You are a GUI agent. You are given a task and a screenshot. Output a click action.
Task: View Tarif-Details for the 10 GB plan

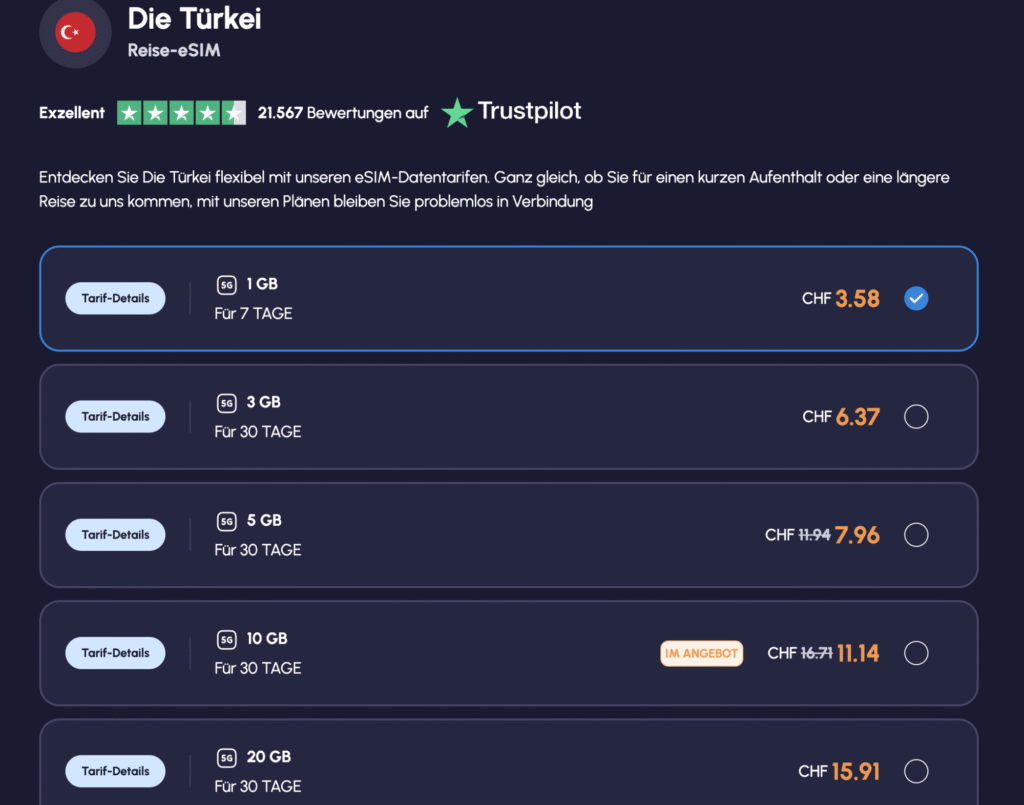point(116,652)
